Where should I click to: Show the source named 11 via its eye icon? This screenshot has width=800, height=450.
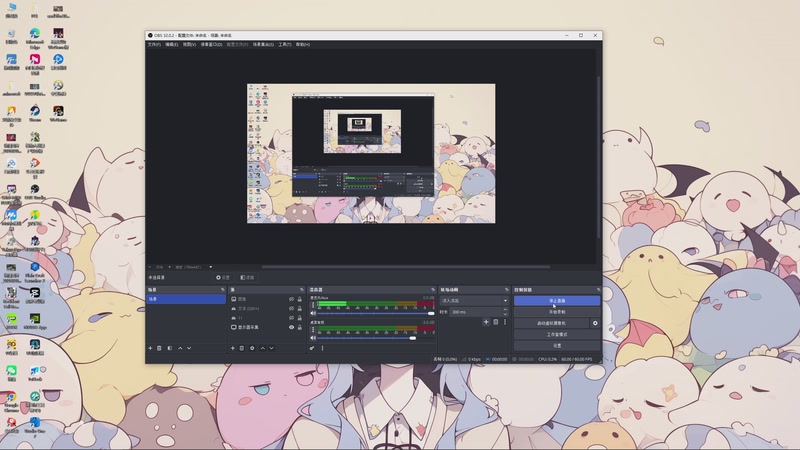pyautogui.click(x=291, y=318)
